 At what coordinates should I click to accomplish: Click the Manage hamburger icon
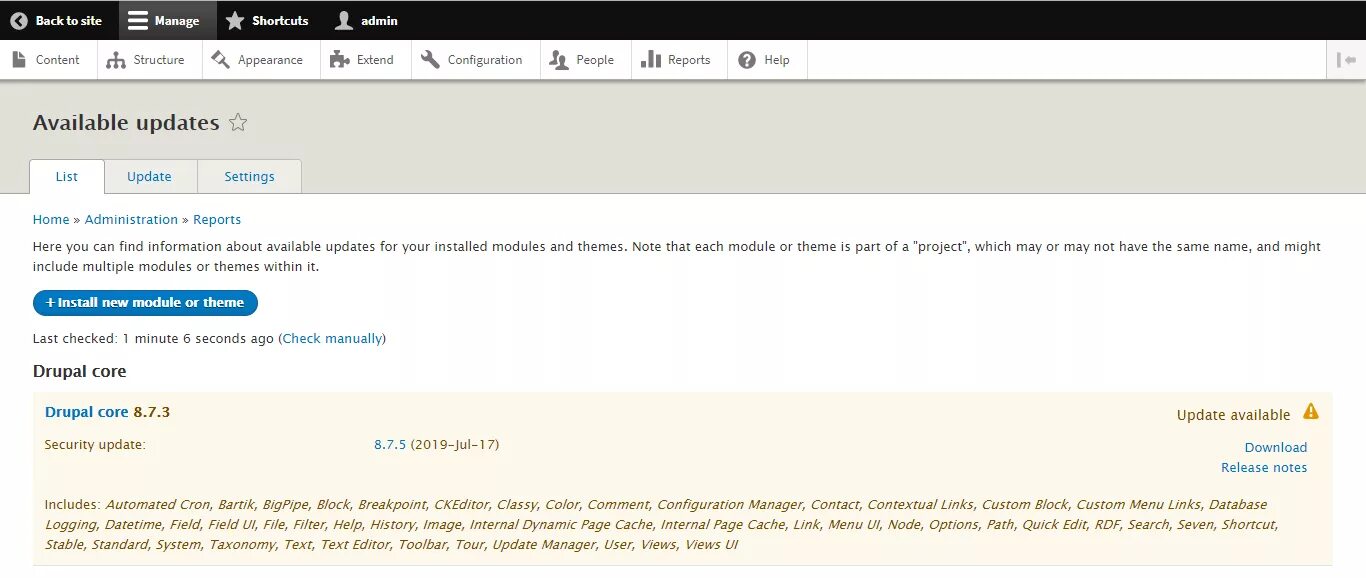pos(138,20)
